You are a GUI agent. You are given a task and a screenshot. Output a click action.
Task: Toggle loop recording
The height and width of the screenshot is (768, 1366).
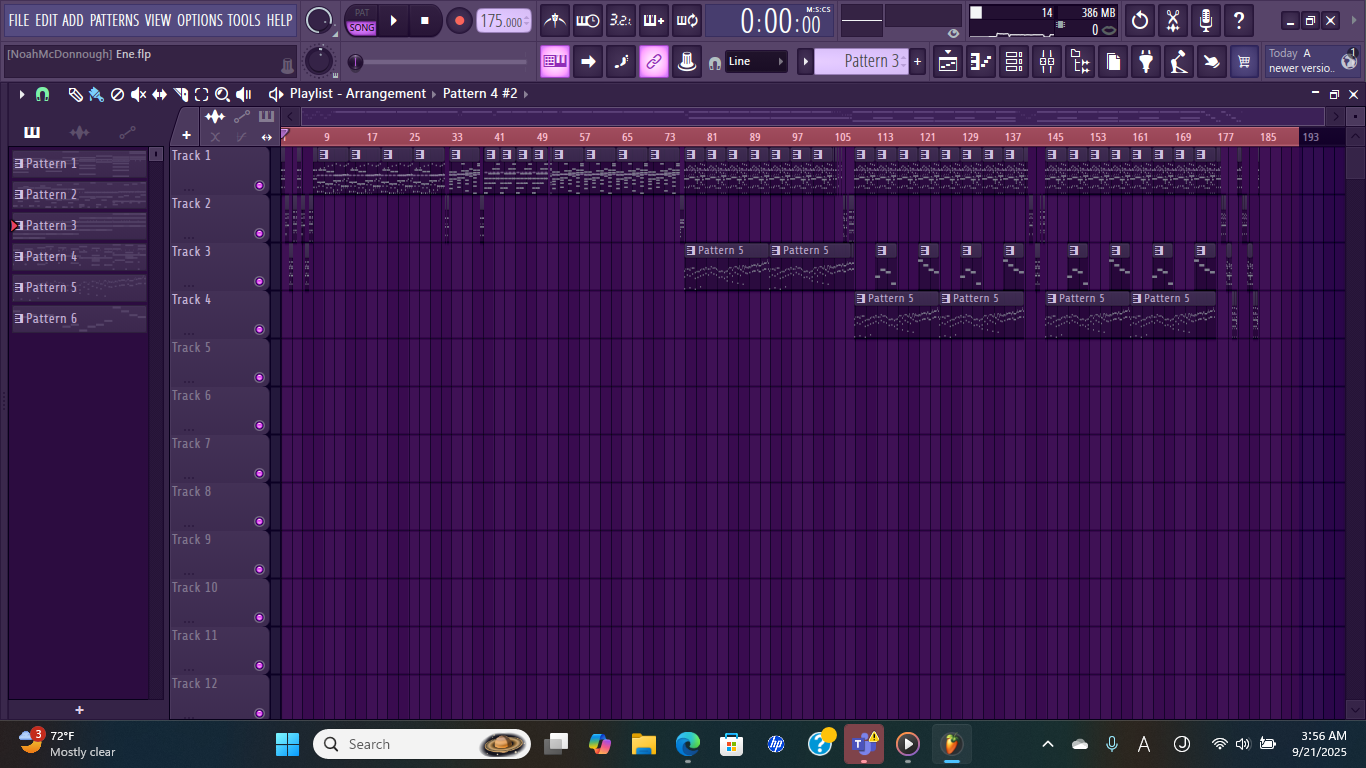point(687,20)
